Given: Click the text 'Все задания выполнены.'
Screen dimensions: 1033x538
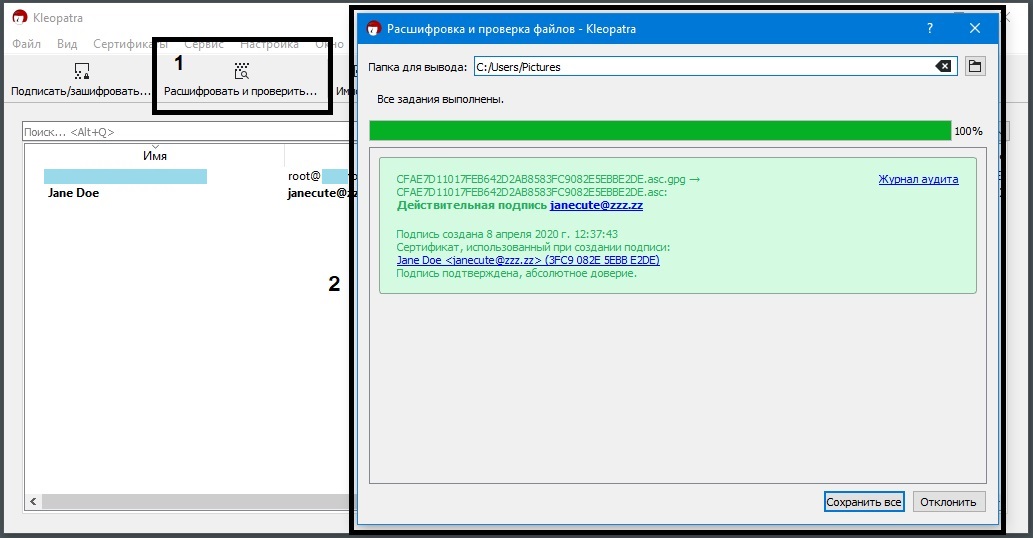Looking at the screenshot, I should click(x=440, y=99).
